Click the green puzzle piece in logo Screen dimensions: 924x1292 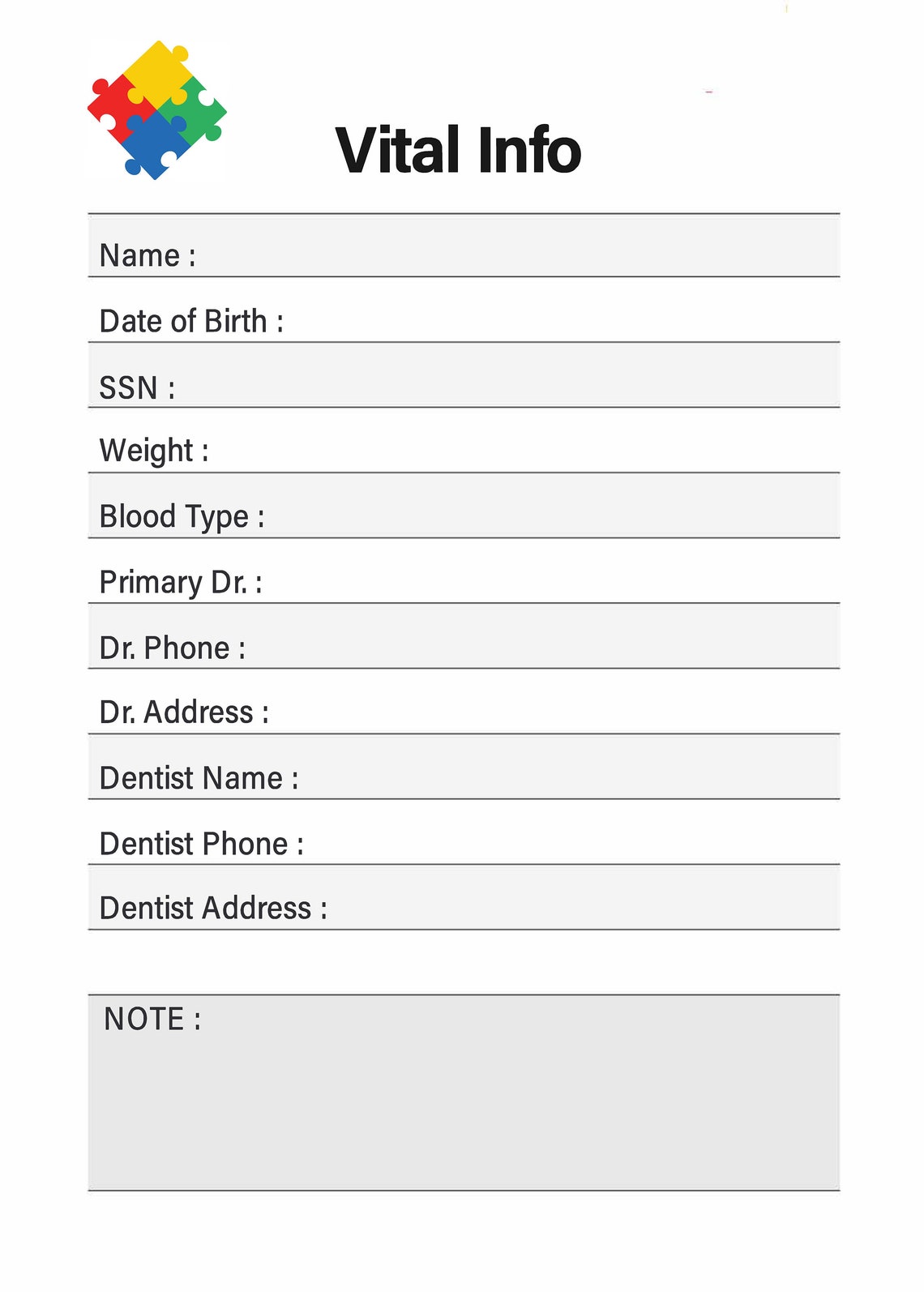[x=195, y=110]
